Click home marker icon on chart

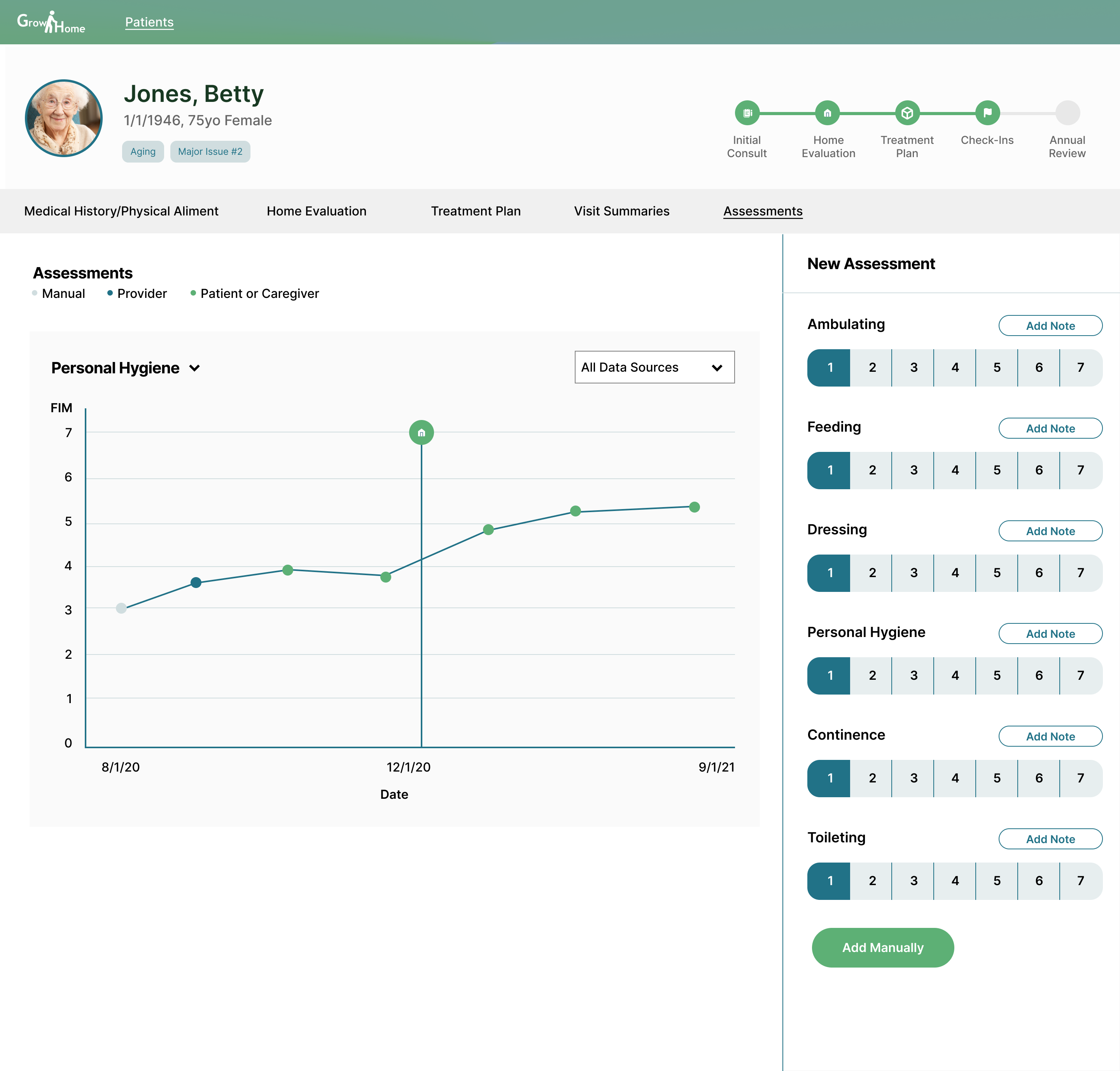point(421,433)
